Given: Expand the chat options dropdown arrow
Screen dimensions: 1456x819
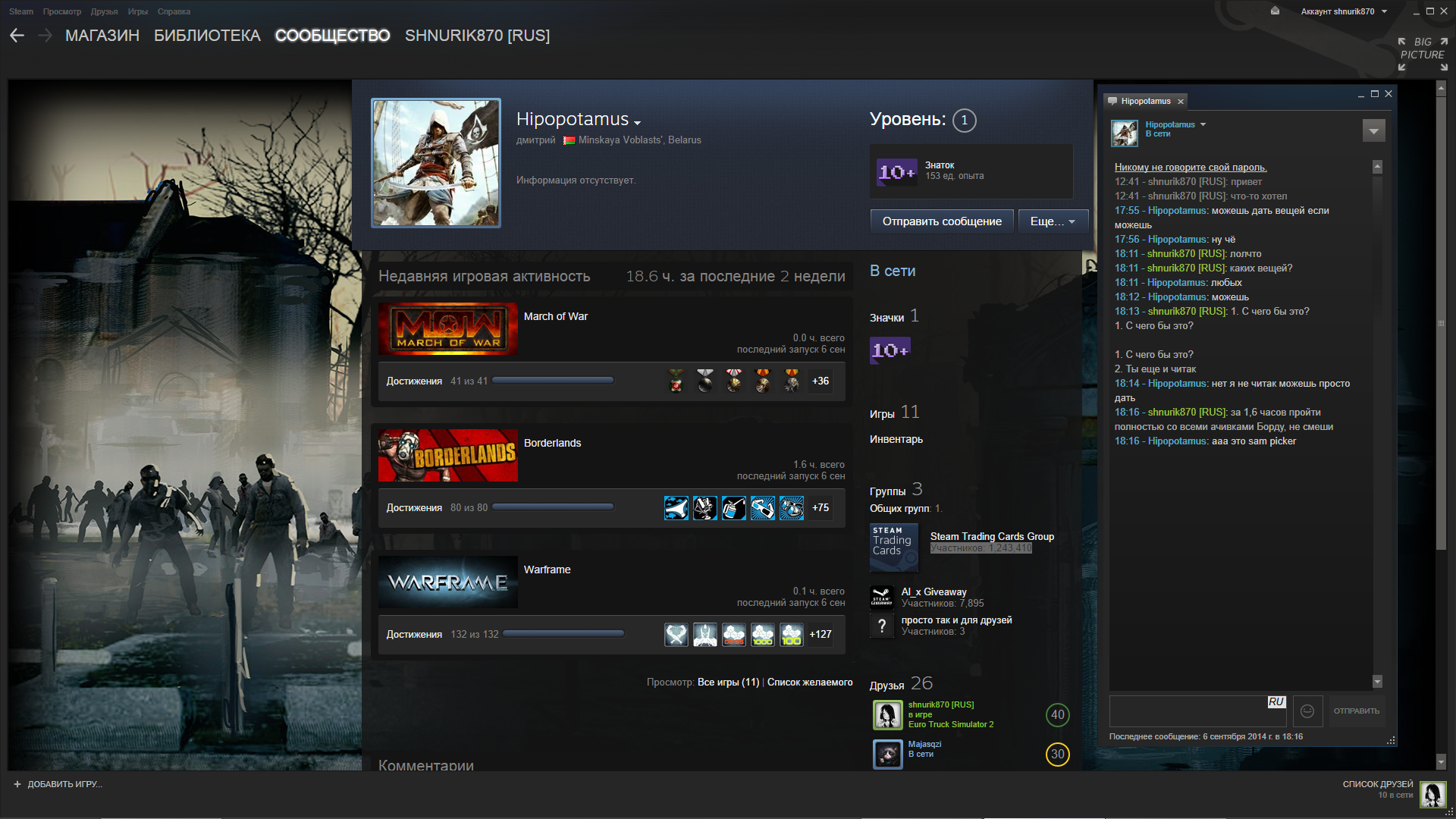Looking at the screenshot, I should coord(1373,130).
